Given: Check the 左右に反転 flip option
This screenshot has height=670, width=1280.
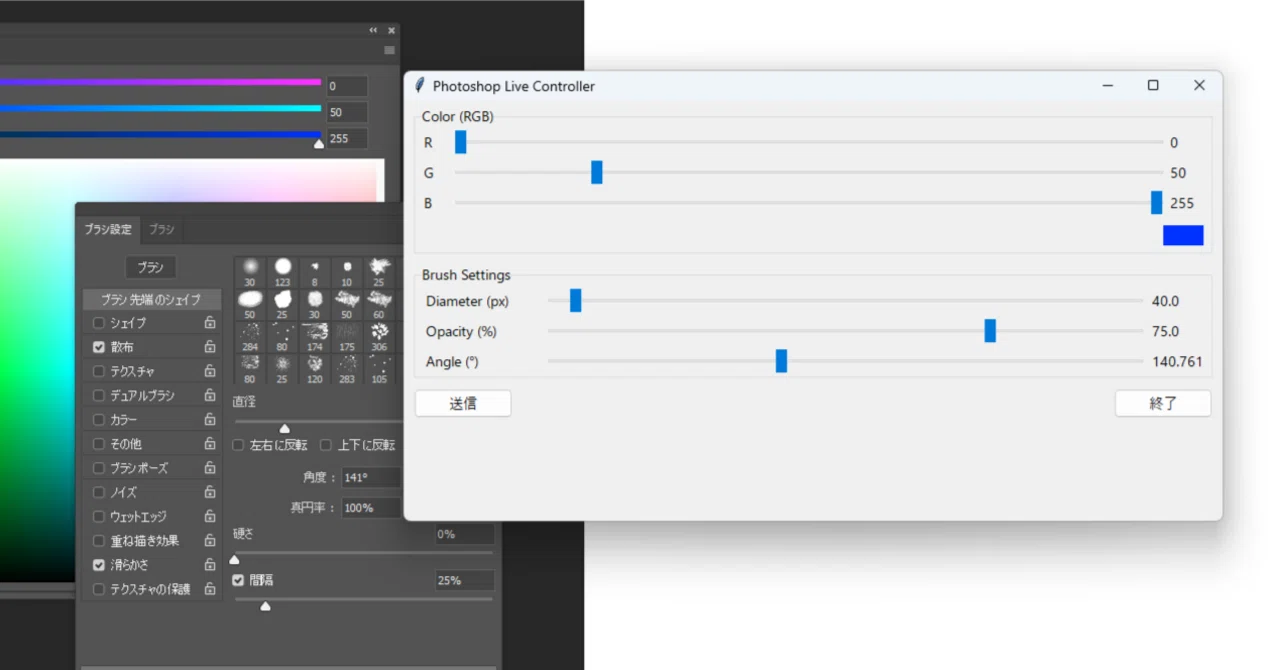Looking at the screenshot, I should [239, 445].
